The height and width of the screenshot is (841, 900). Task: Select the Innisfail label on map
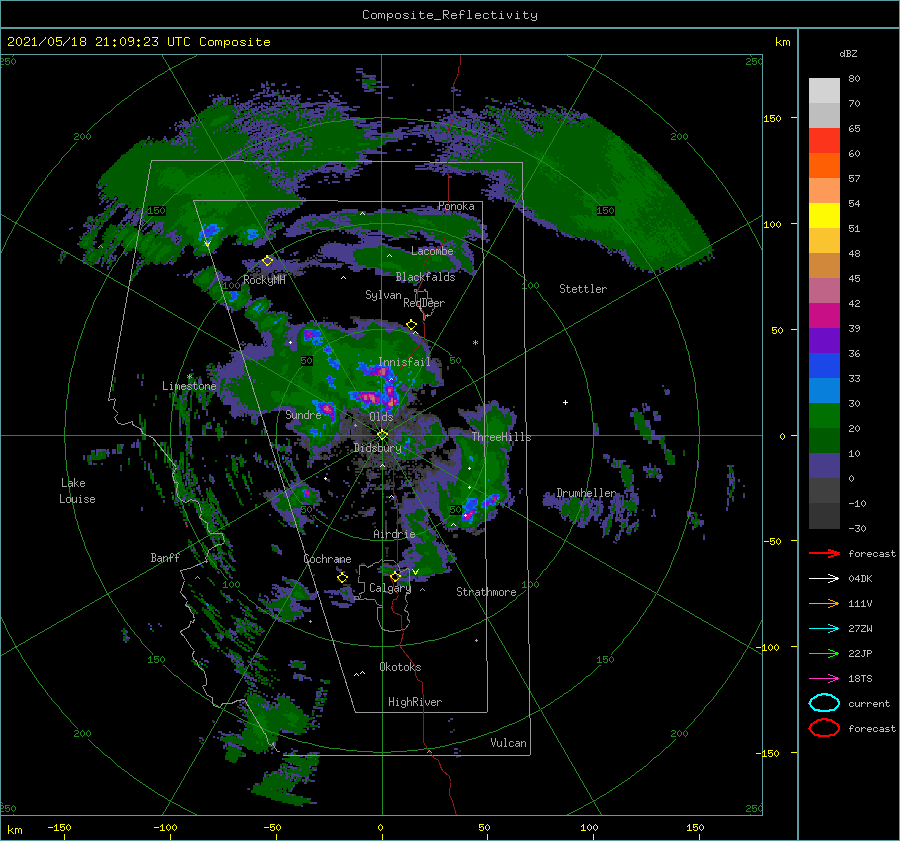coord(404,362)
